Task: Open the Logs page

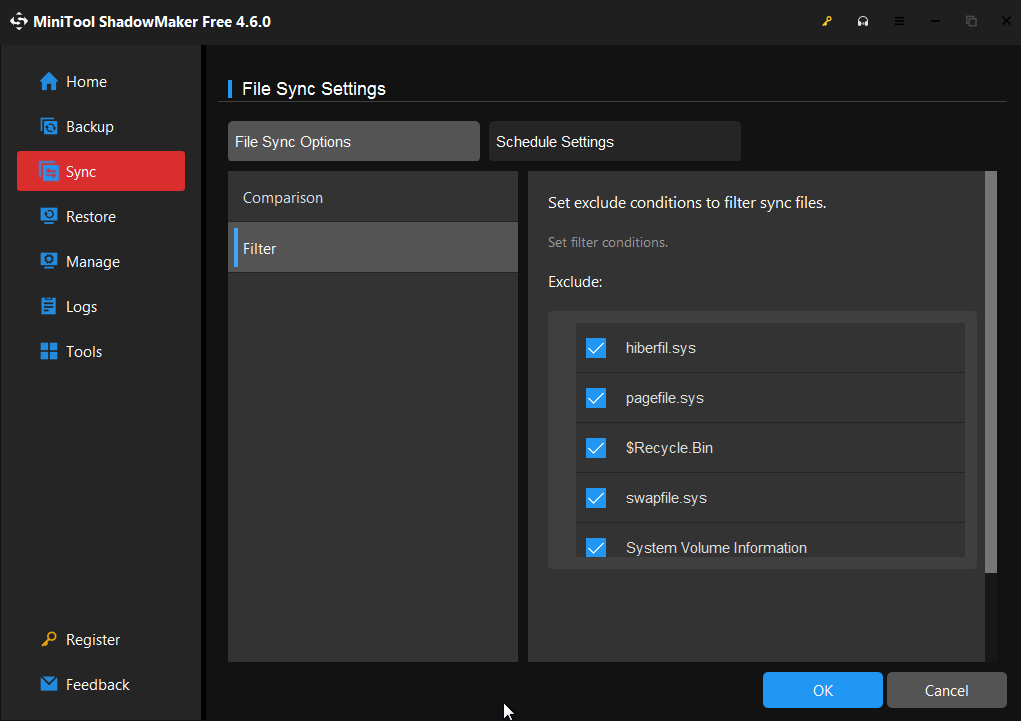Action: coord(101,306)
